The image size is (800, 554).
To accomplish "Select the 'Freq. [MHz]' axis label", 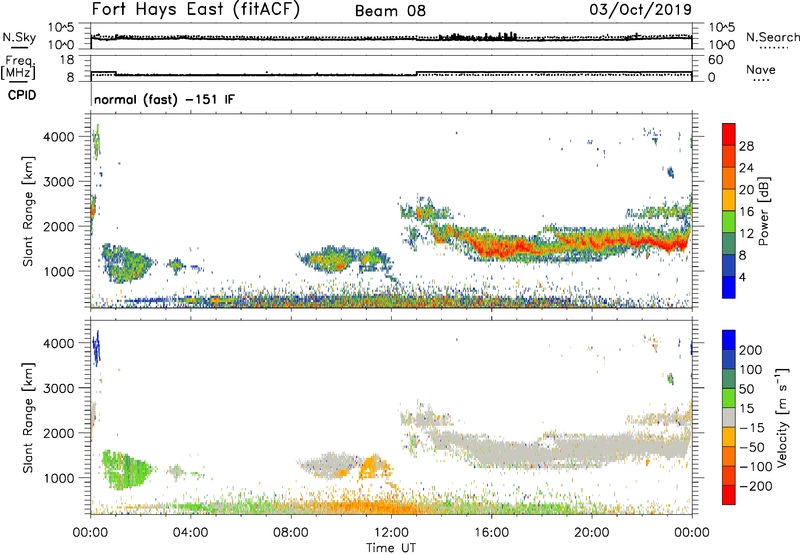I will pos(19,67).
